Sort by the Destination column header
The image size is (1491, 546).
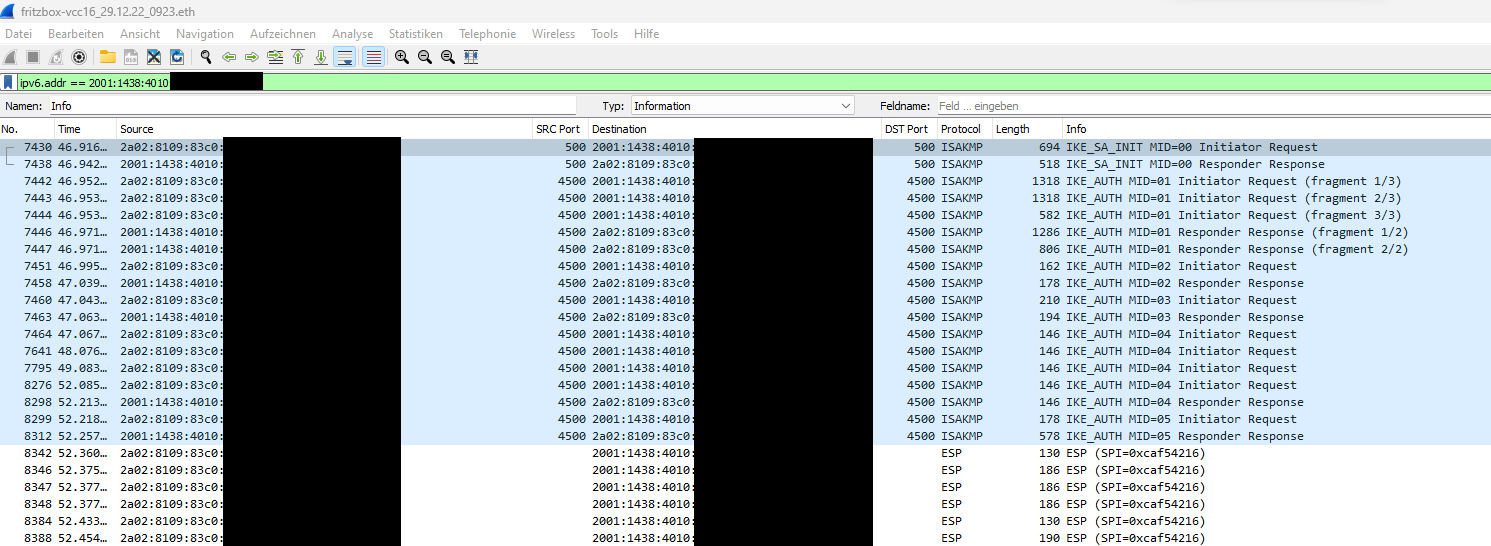tap(734, 129)
